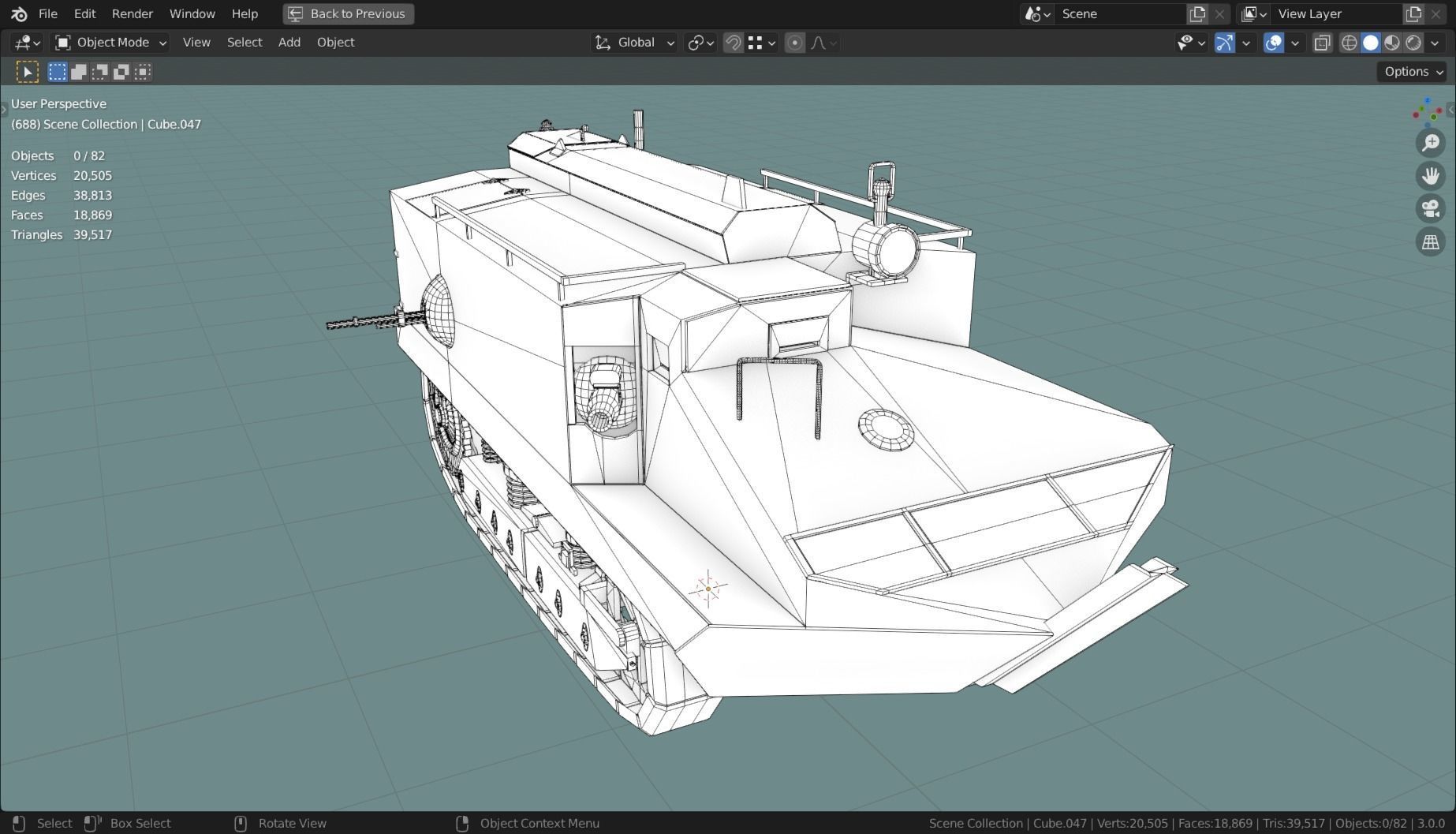Toggle proportional editing
Viewport: 1456px width, 834px height.
click(795, 43)
